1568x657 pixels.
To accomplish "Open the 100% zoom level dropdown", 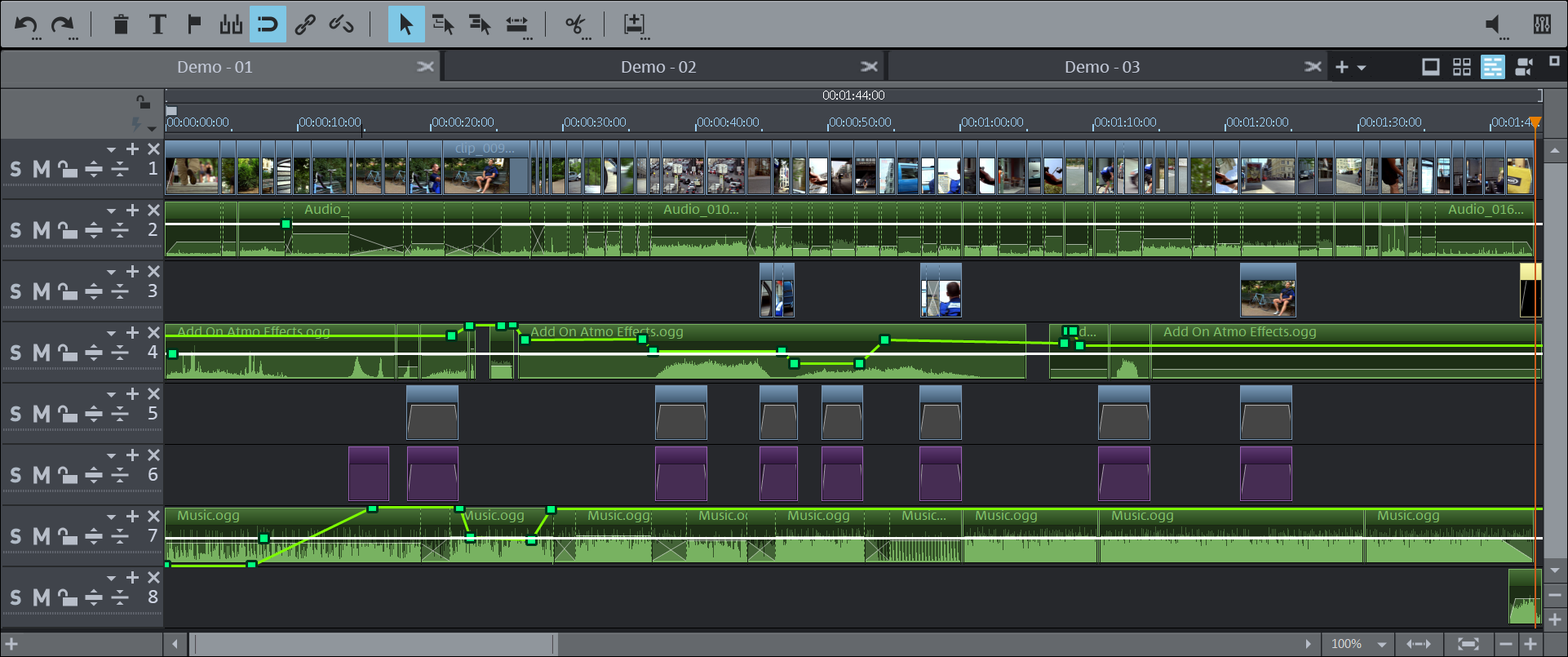I will click(x=1382, y=644).
